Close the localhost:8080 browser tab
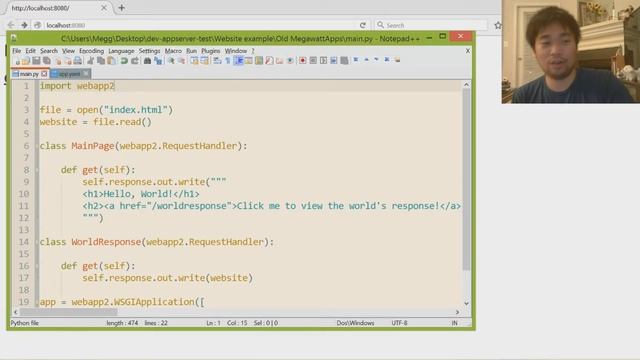 click(x=104, y=8)
